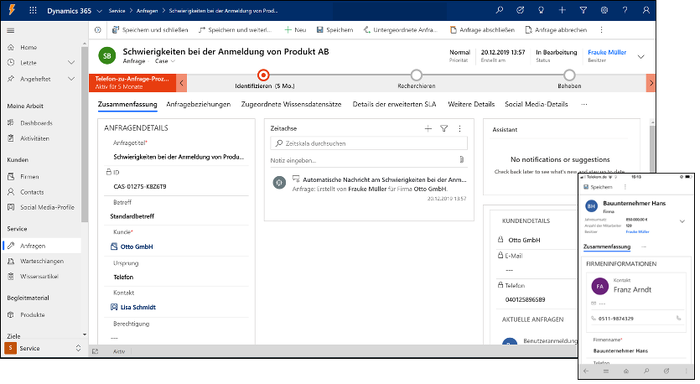This screenshot has height=384, width=700.
Task: Switch to the Social Media-Details tab
Action: pyautogui.click(x=536, y=104)
